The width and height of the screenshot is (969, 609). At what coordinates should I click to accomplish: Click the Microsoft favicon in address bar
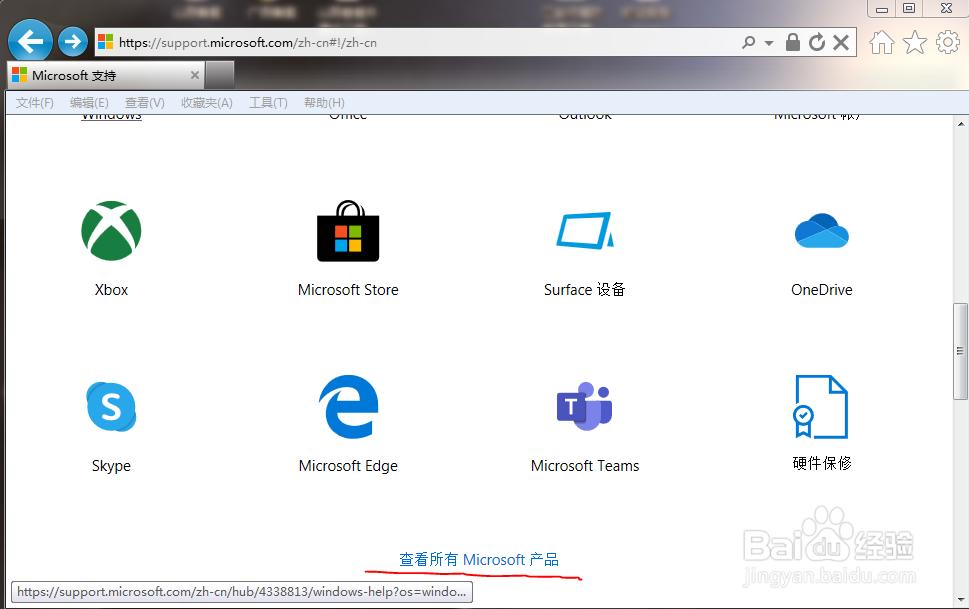[106, 42]
